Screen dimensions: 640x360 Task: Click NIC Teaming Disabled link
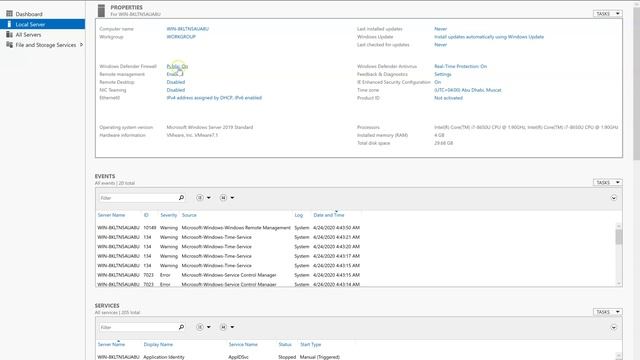pyautogui.click(x=176, y=90)
